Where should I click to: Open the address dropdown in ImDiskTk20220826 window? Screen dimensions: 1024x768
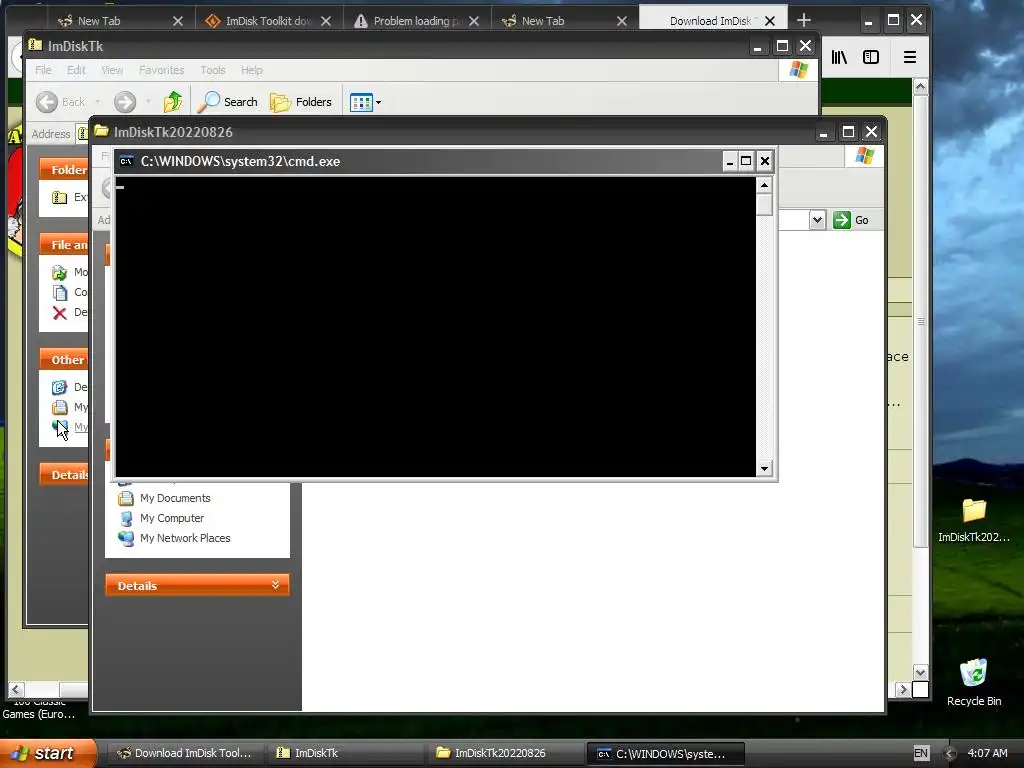(x=817, y=220)
